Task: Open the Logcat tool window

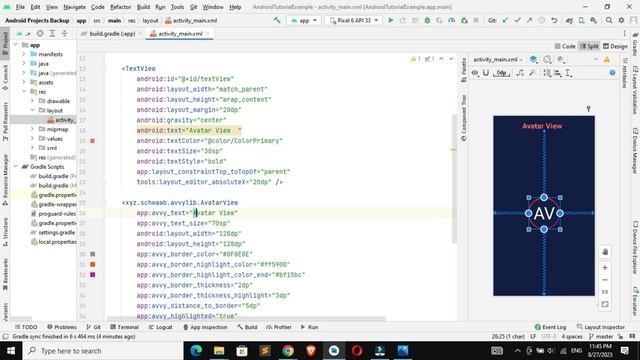Action: [160, 327]
